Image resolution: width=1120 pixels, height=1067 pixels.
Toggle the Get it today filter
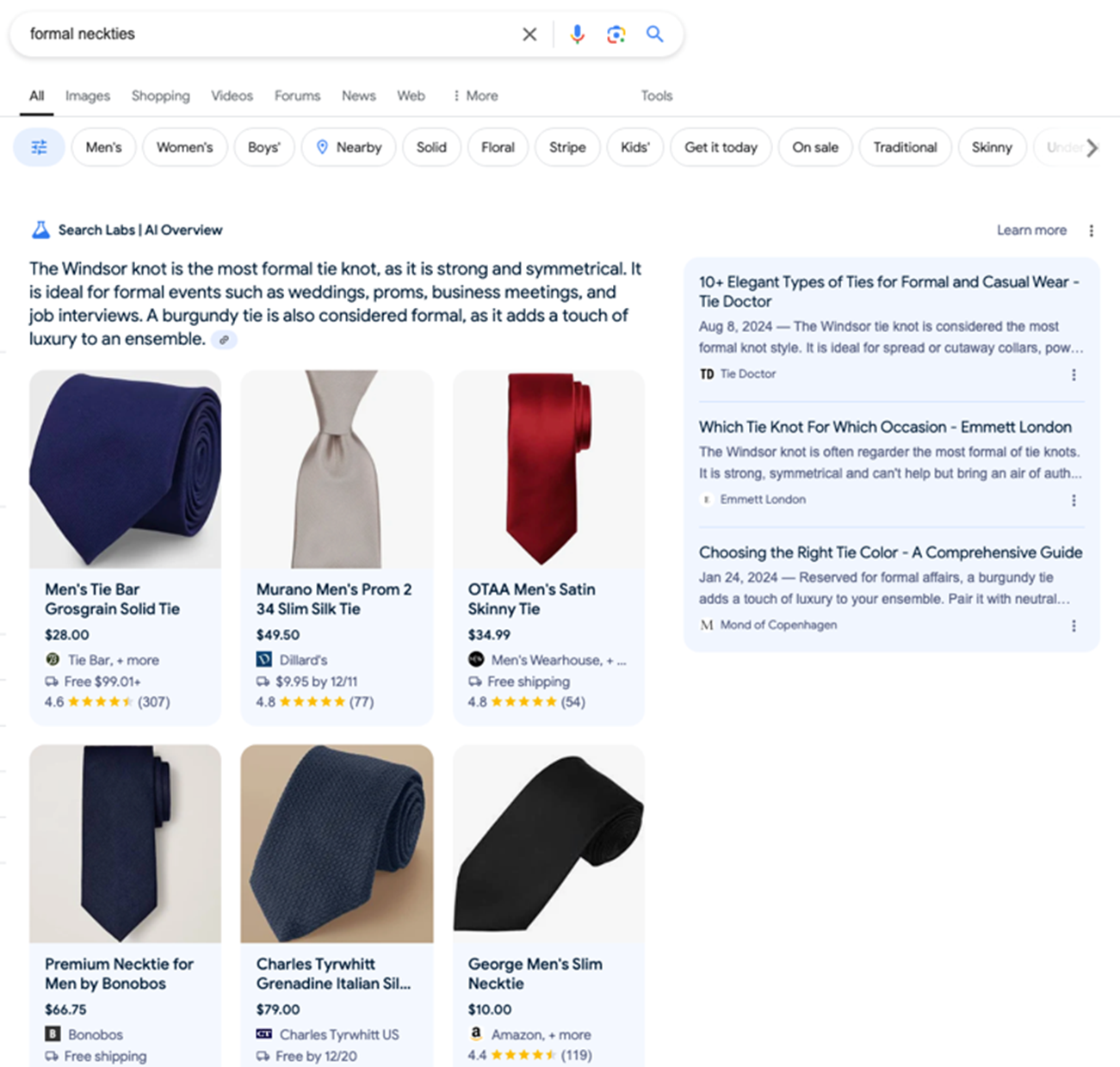coord(721,147)
